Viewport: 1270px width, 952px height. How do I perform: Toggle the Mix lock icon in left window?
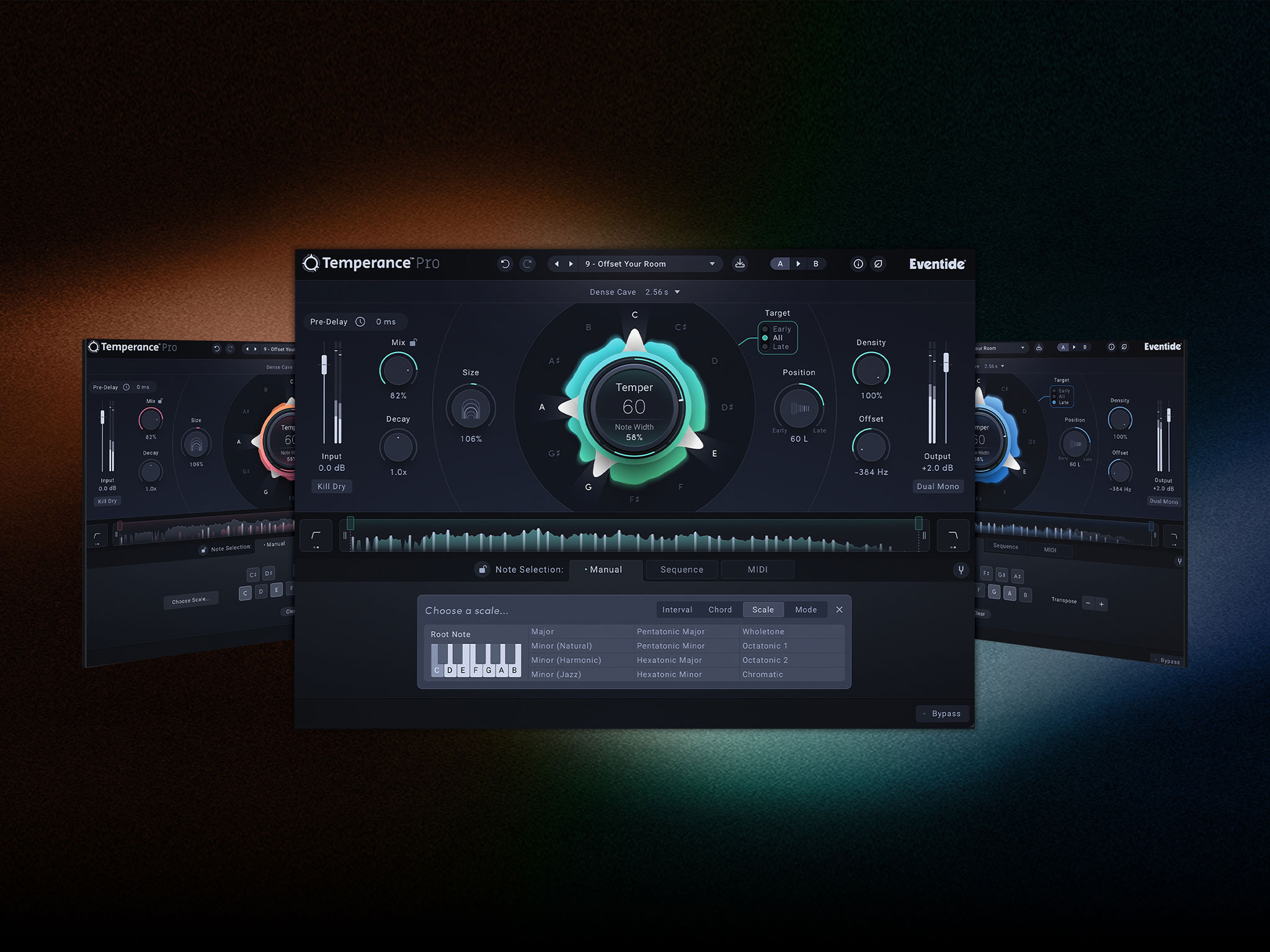(160, 401)
